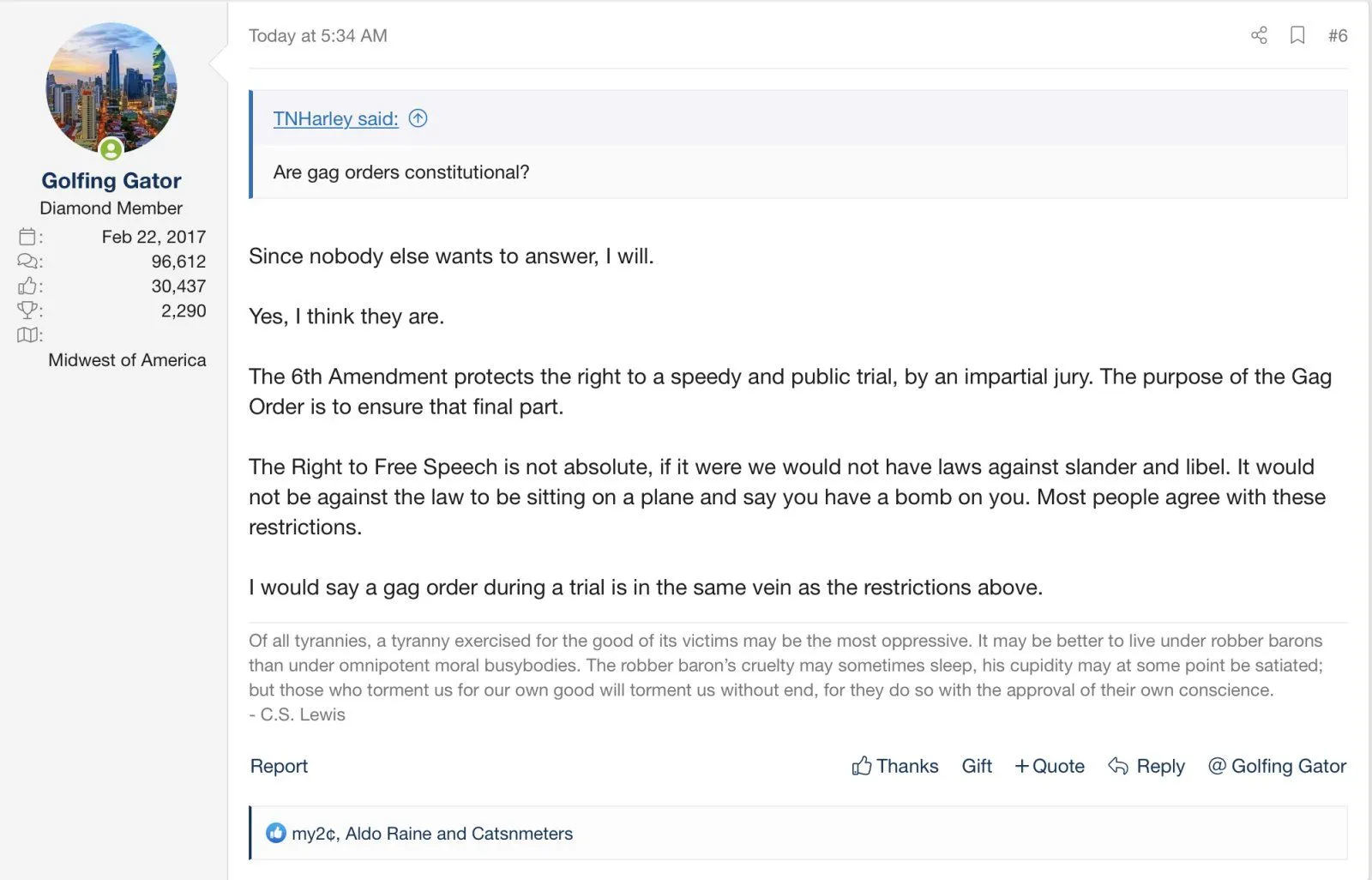The image size is (1372, 880).
Task: Jump to quoted post via up-arrow icon
Action: [x=418, y=118]
